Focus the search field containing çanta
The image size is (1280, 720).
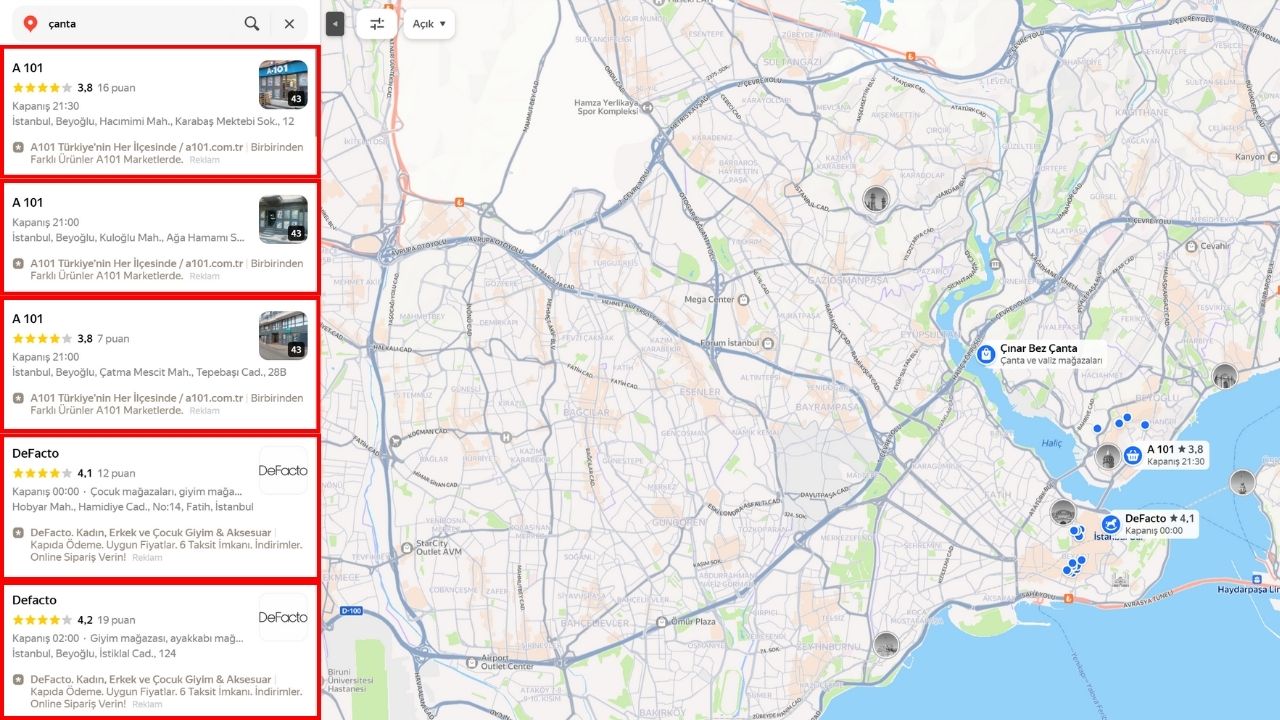click(x=140, y=23)
